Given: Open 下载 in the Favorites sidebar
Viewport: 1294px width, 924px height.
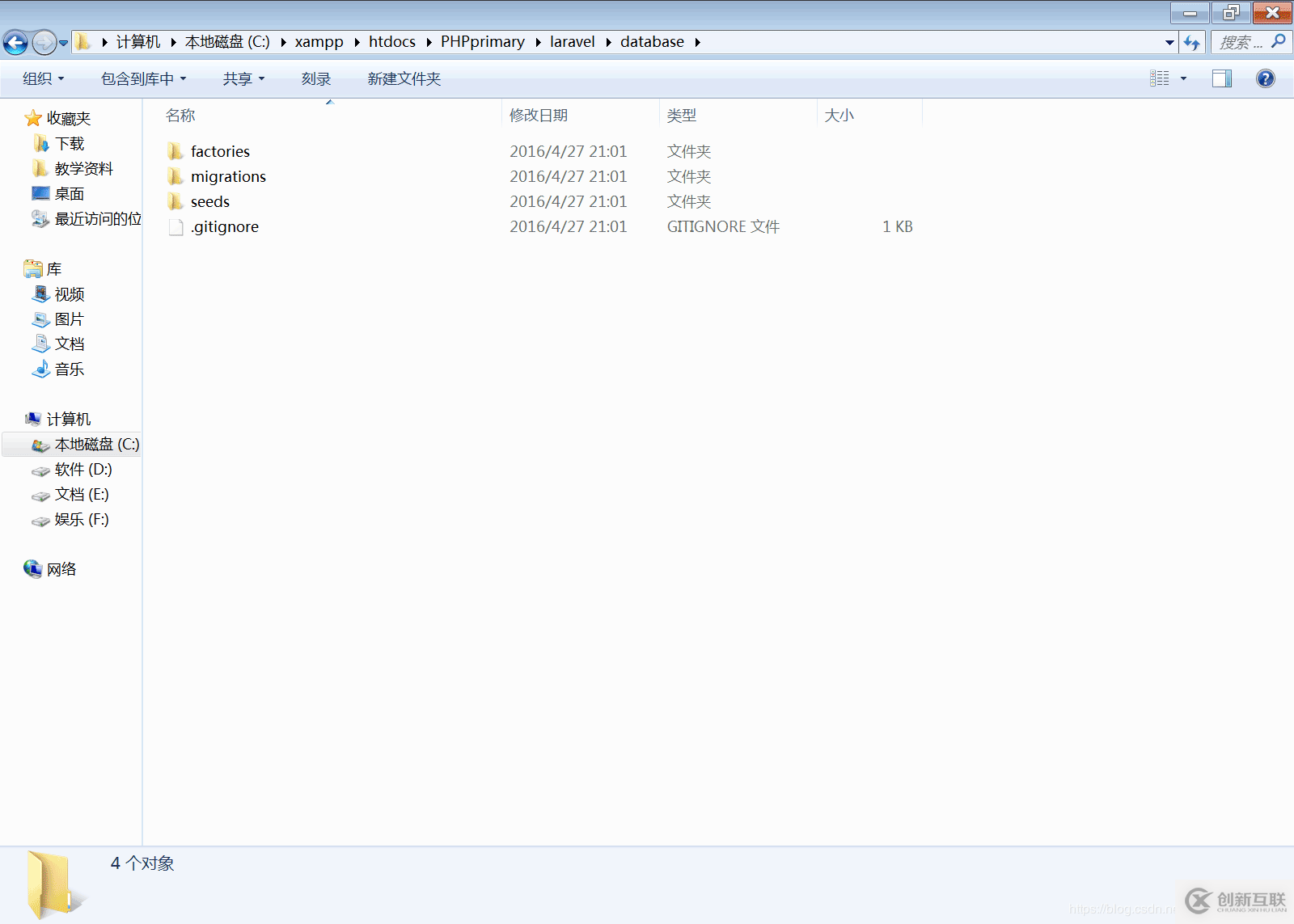Looking at the screenshot, I should coord(70,143).
